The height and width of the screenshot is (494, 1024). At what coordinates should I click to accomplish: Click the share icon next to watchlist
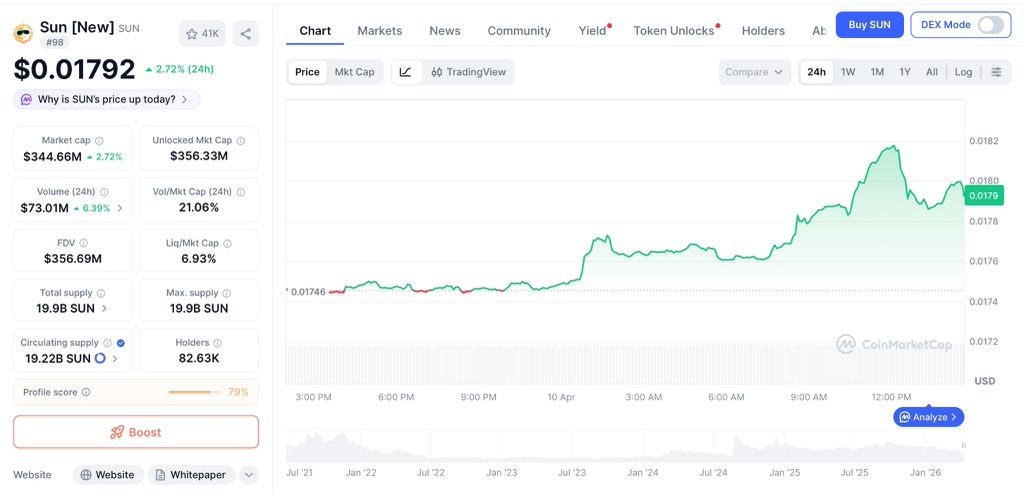click(246, 34)
